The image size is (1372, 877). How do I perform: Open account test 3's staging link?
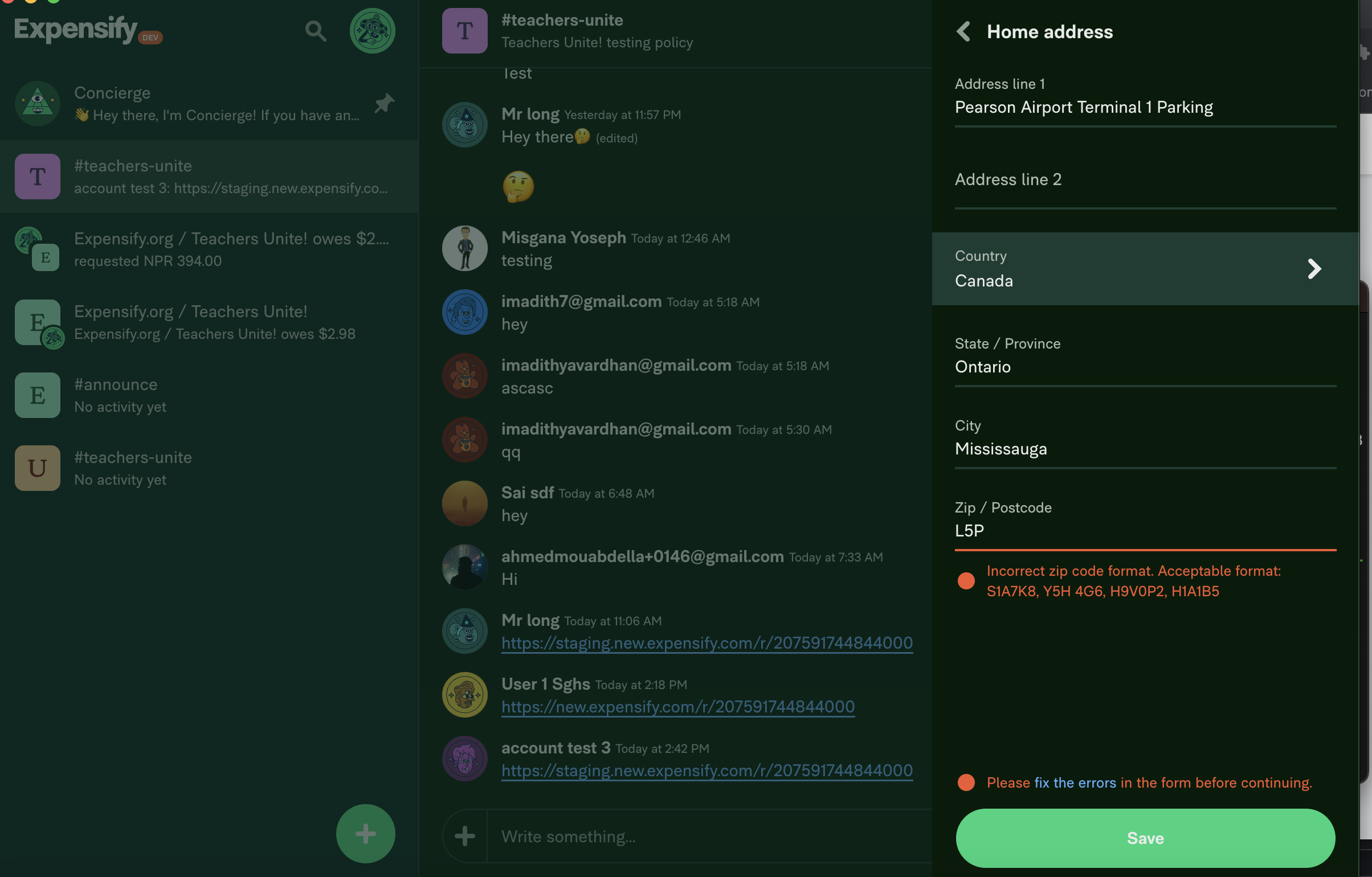point(707,771)
